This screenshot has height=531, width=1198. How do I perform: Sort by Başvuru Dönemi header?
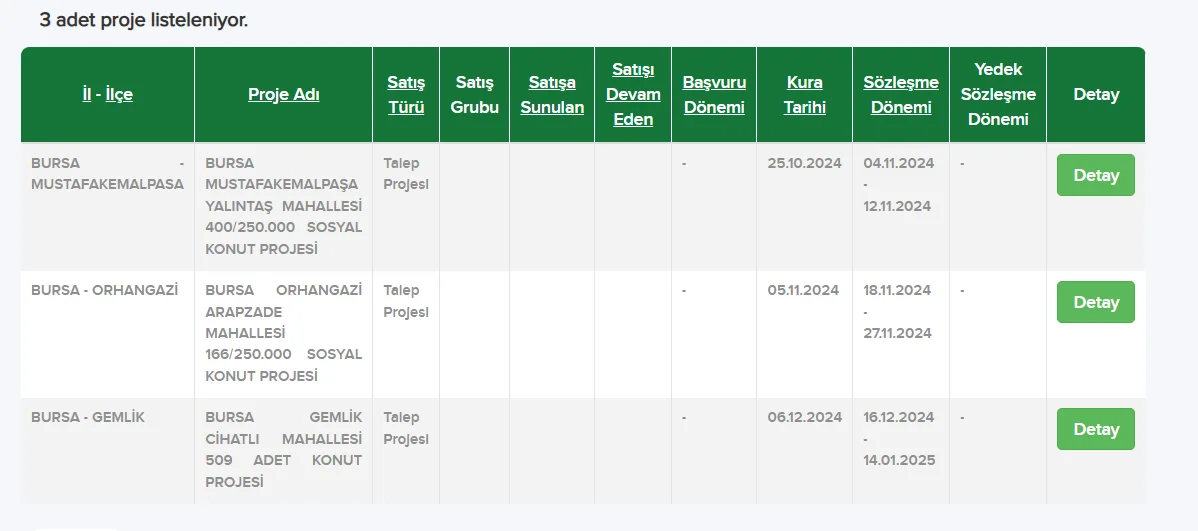pos(714,95)
